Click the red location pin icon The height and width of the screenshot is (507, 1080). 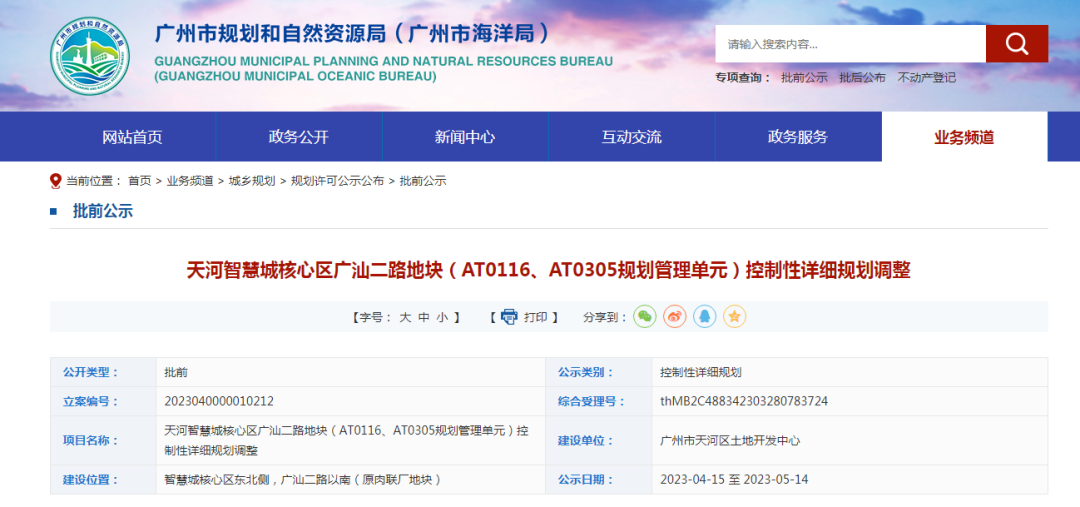pyautogui.click(x=56, y=181)
